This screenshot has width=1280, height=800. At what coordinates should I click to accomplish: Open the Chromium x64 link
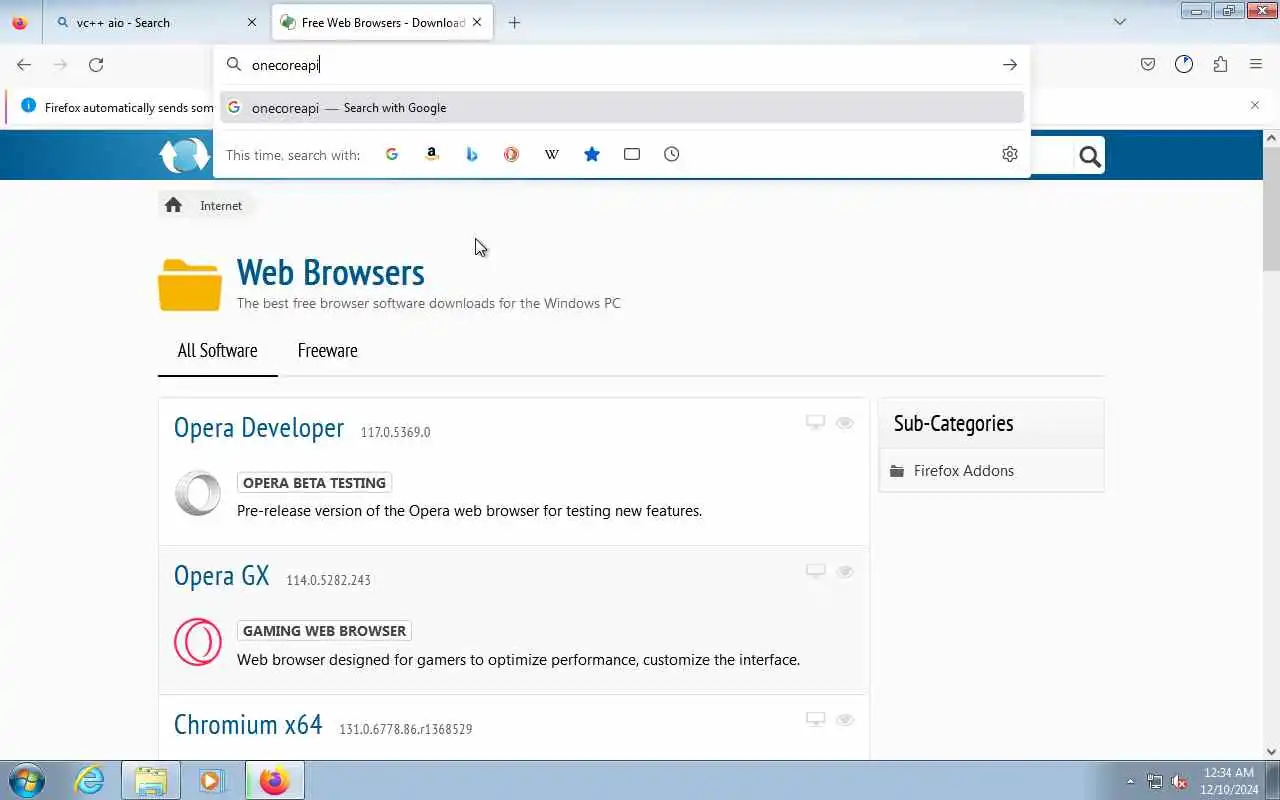[248, 724]
